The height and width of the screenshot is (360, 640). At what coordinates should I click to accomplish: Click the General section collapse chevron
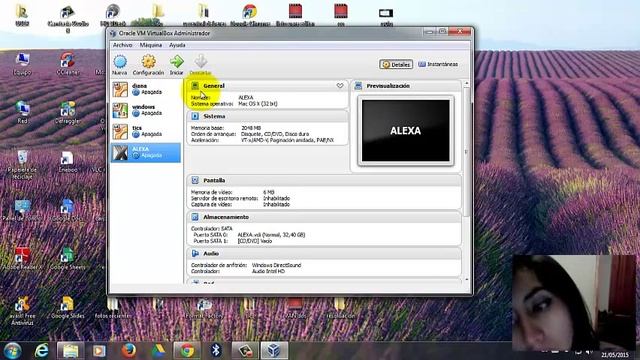point(340,86)
